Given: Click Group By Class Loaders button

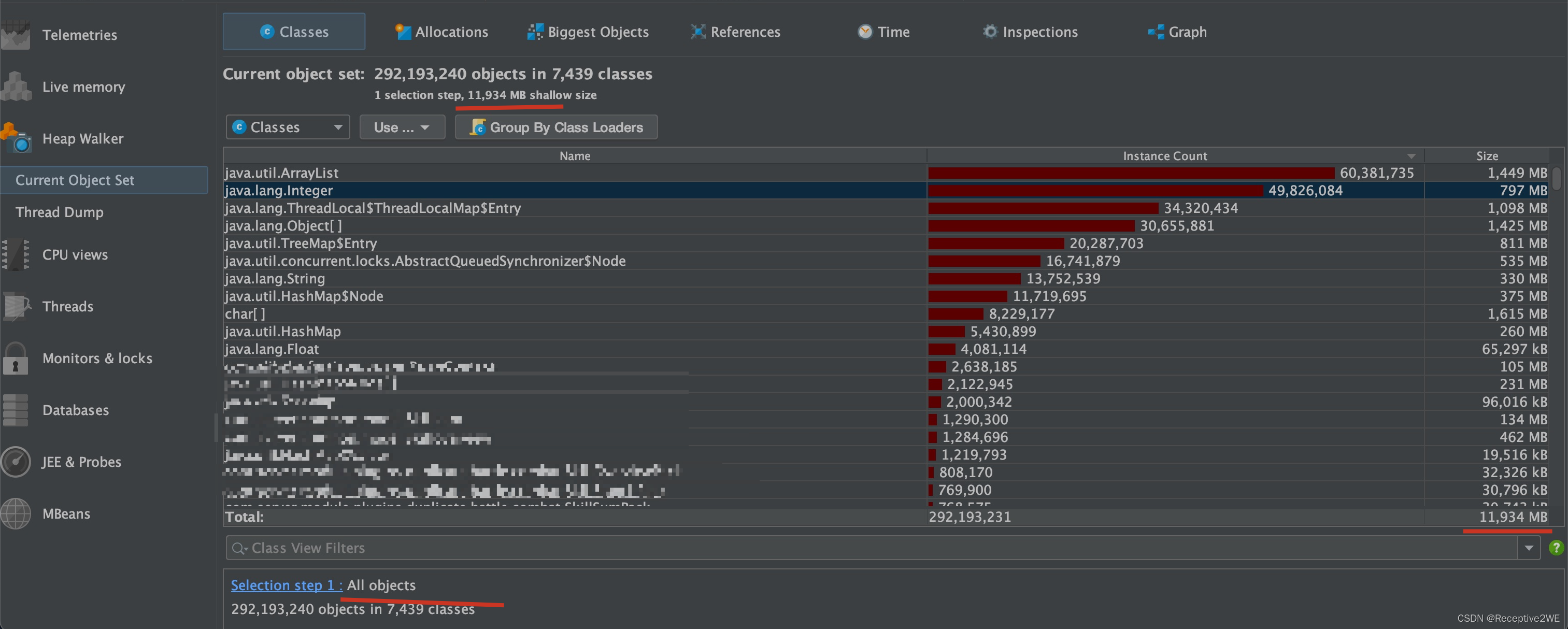Looking at the screenshot, I should (x=557, y=127).
